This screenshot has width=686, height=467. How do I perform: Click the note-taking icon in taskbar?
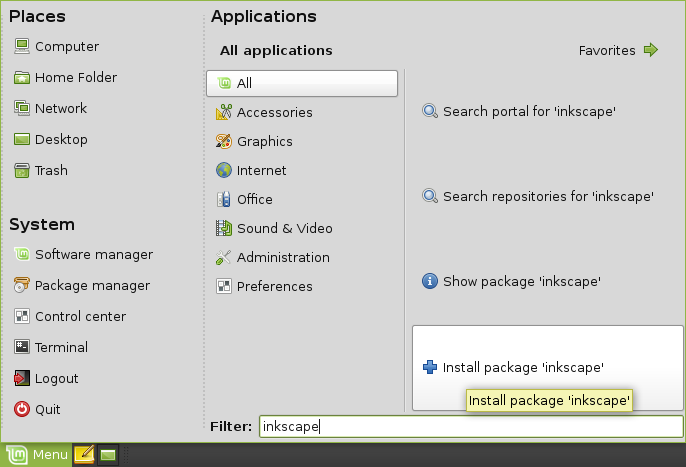click(84, 455)
